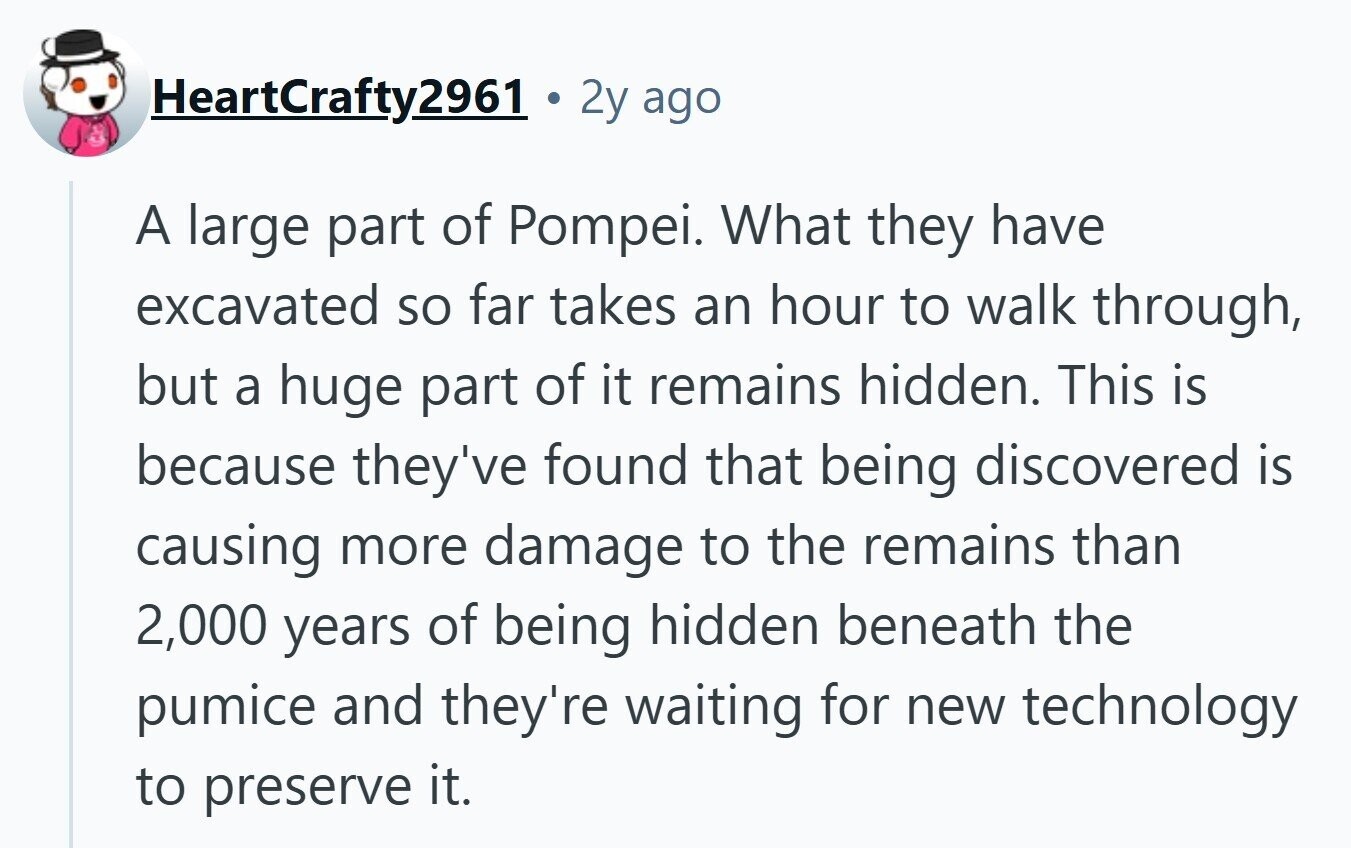Click the "2y ago" comment timestamp
Image resolution: width=1351 pixels, height=848 pixels.
click(x=650, y=97)
